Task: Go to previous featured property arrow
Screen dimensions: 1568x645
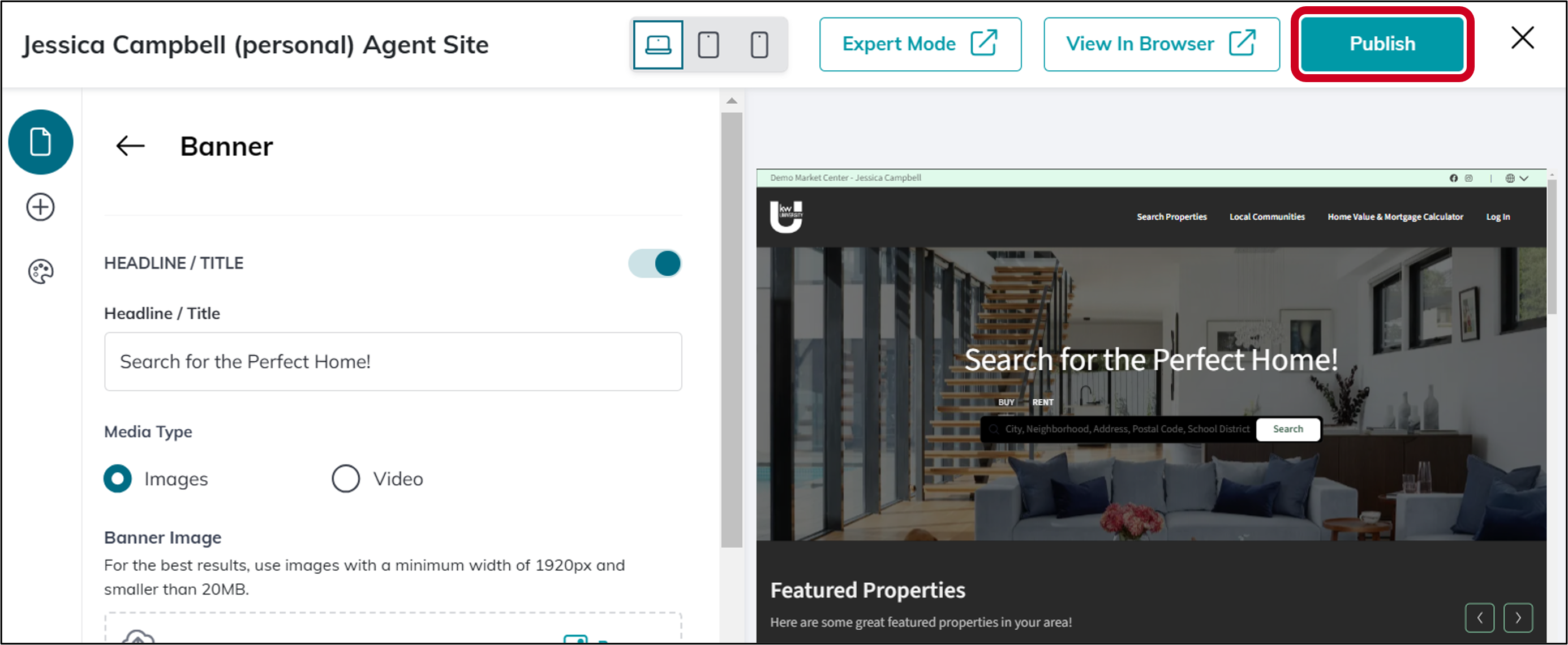Action: pyautogui.click(x=1480, y=618)
